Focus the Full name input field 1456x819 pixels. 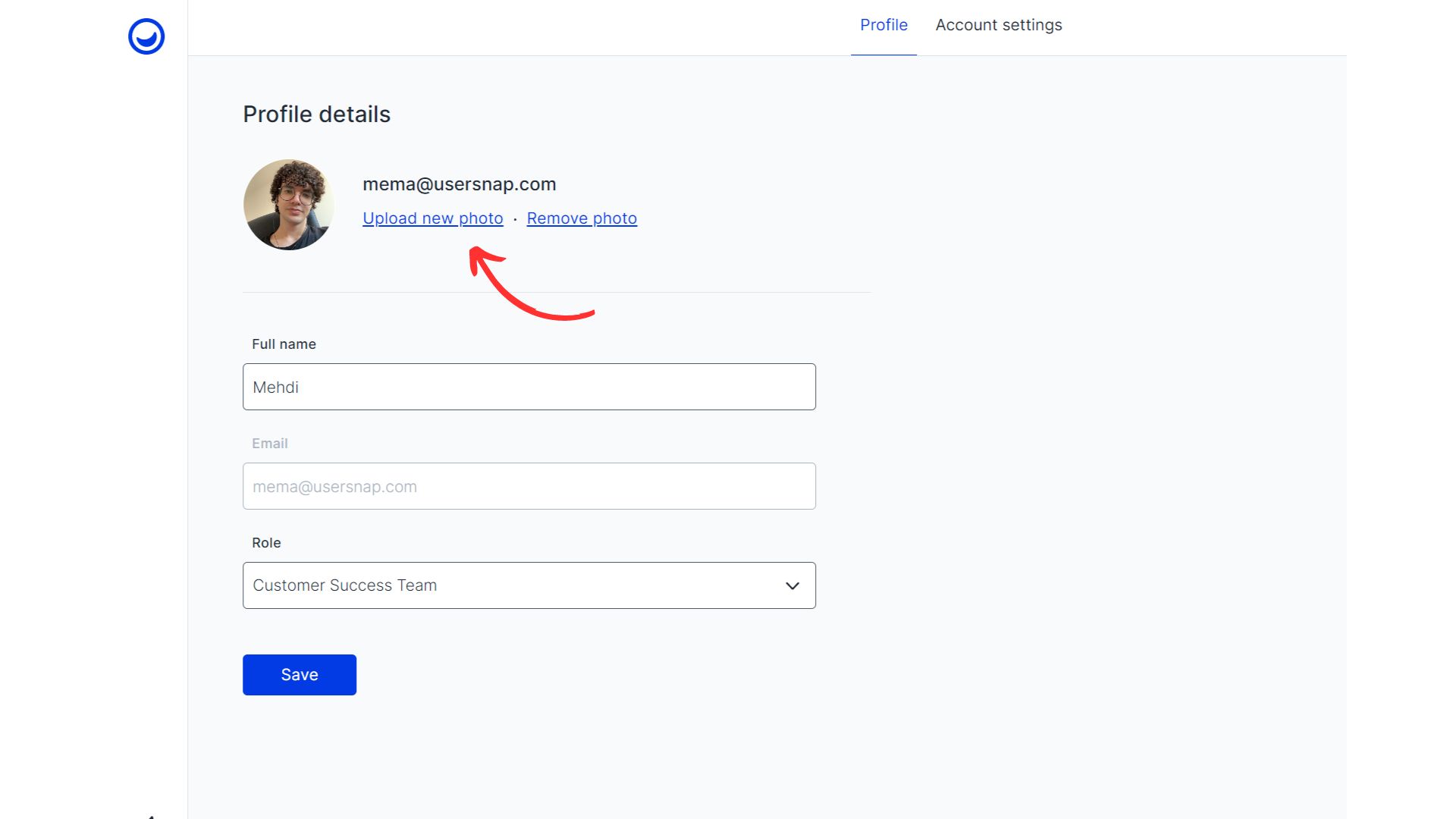(529, 387)
